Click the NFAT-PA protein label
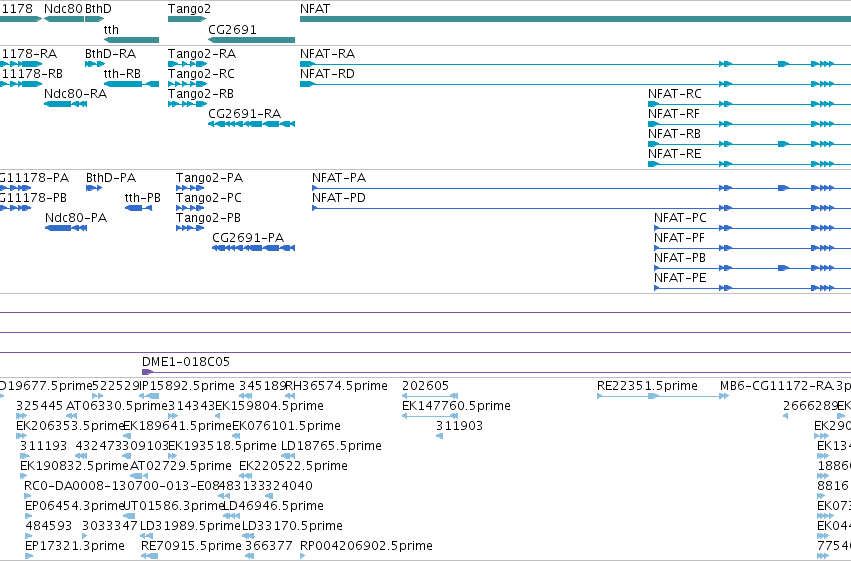Viewport: 851px width, 561px height. click(x=339, y=178)
